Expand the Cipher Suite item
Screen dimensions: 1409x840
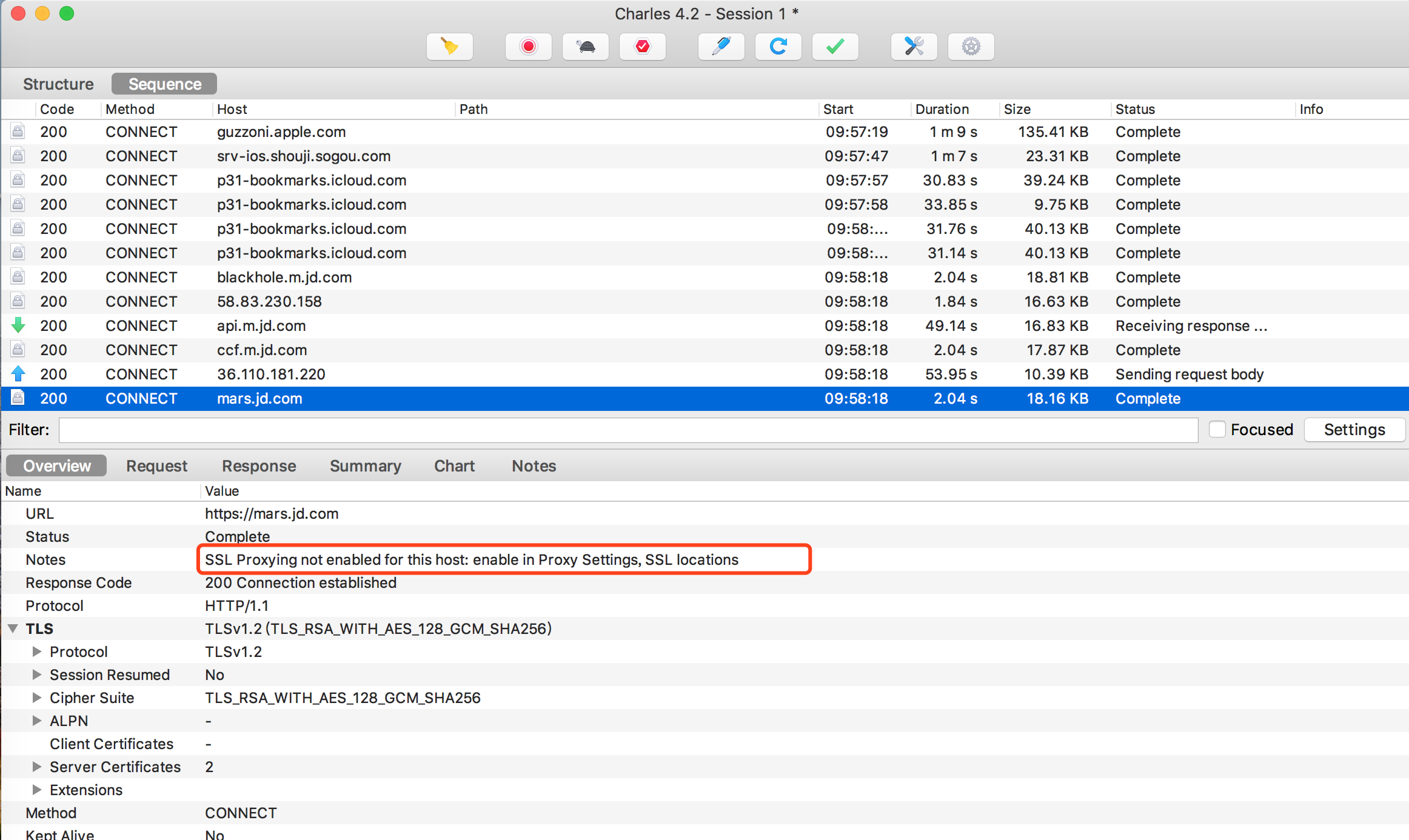point(37,698)
